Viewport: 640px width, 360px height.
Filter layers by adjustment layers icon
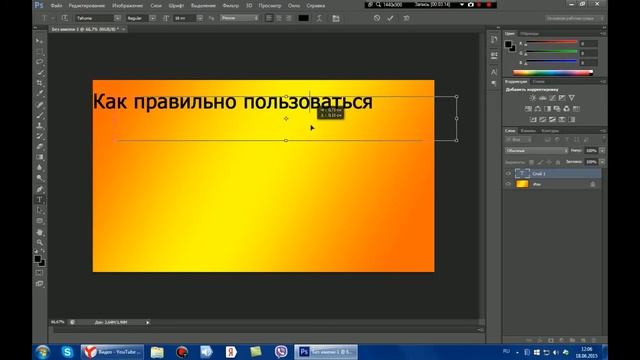(x=557, y=140)
